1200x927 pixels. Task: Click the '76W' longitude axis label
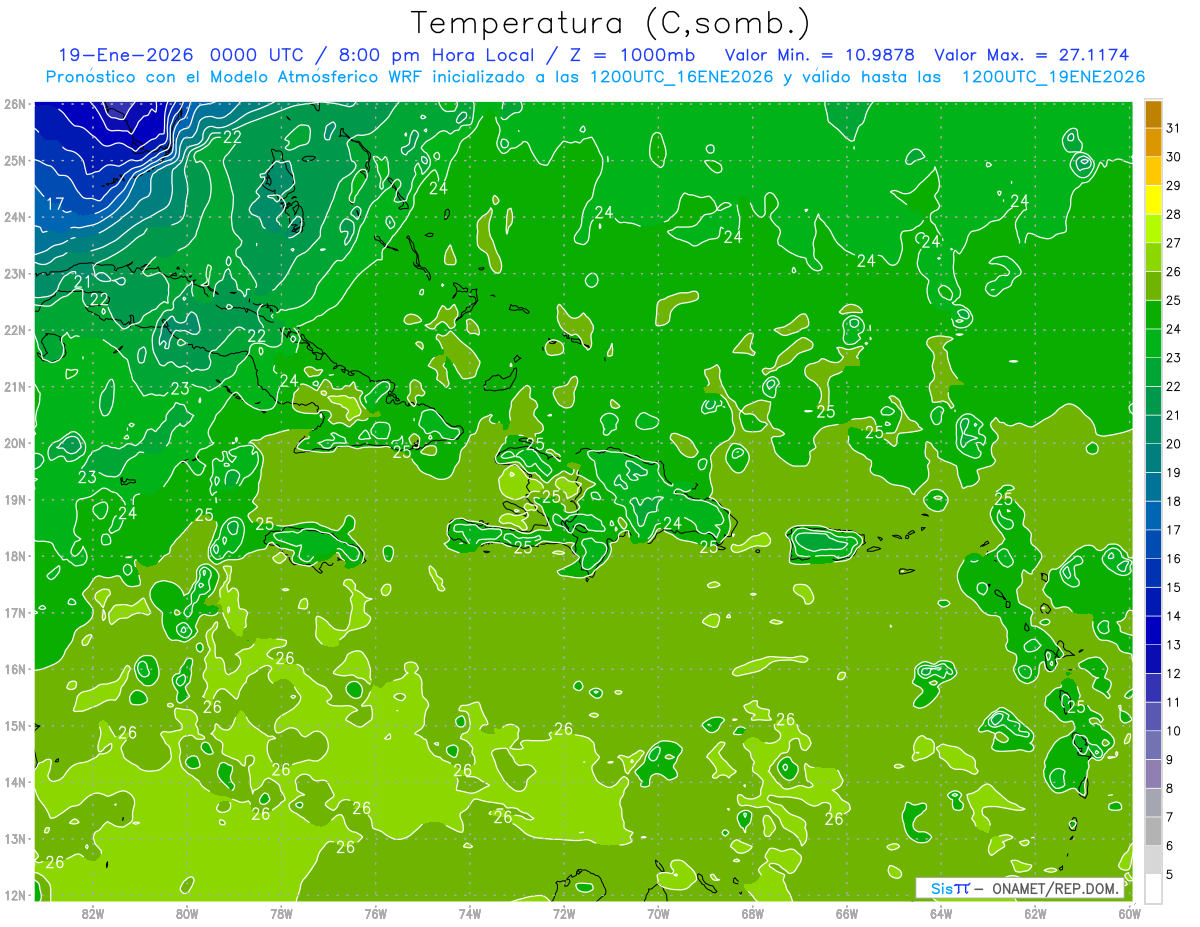coord(375,913)
